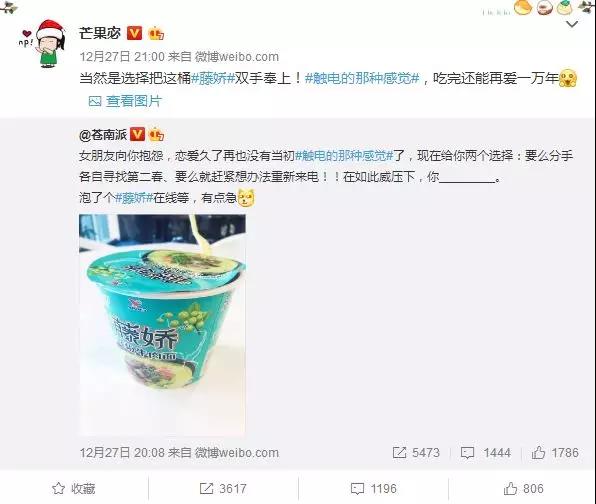This screenshot has height=504, width=596.
Task: Click the verified V badge beside 苍南派
Action: coord(137,135)
